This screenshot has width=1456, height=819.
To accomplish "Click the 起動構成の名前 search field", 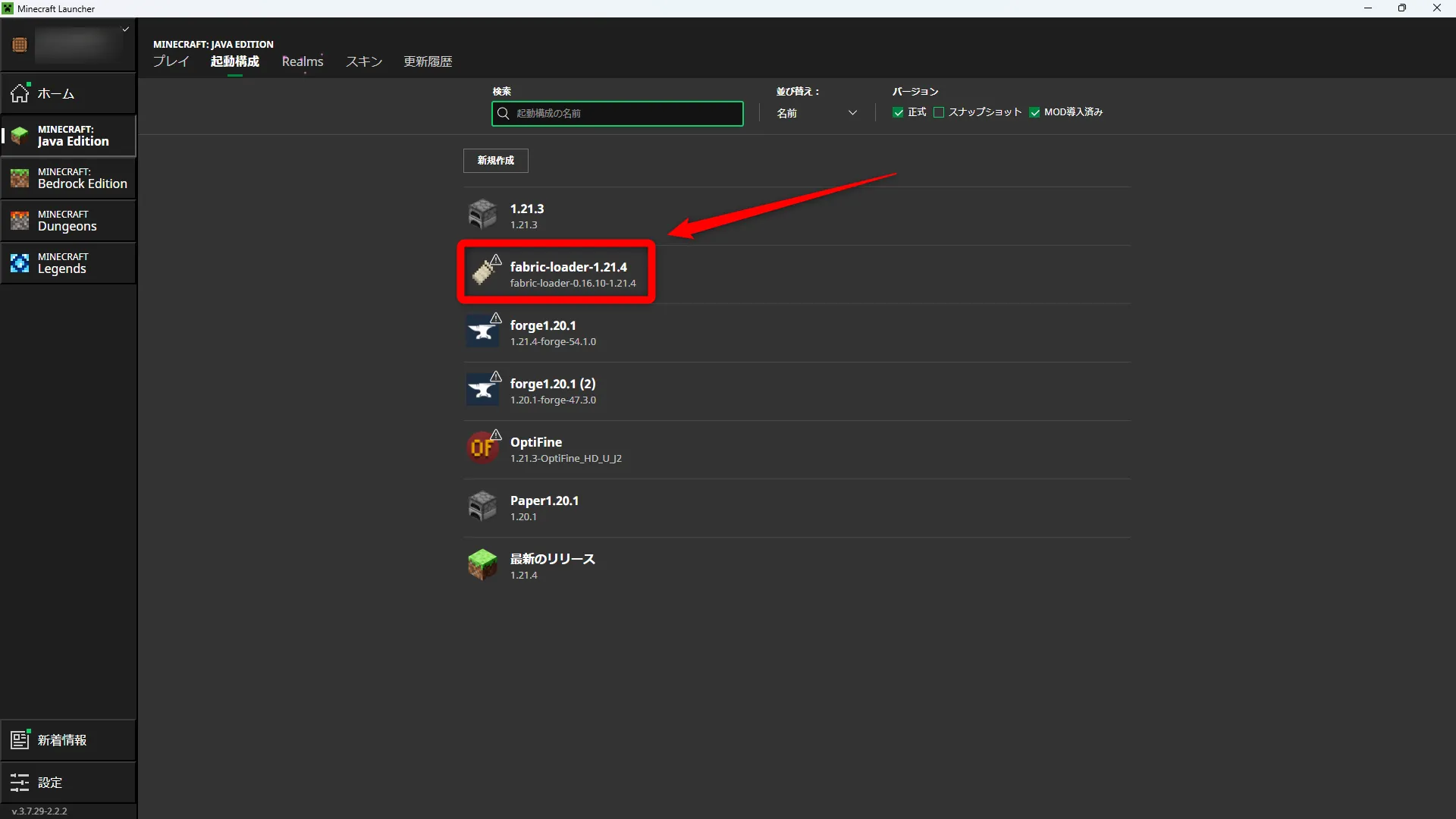I will [617, 113].
